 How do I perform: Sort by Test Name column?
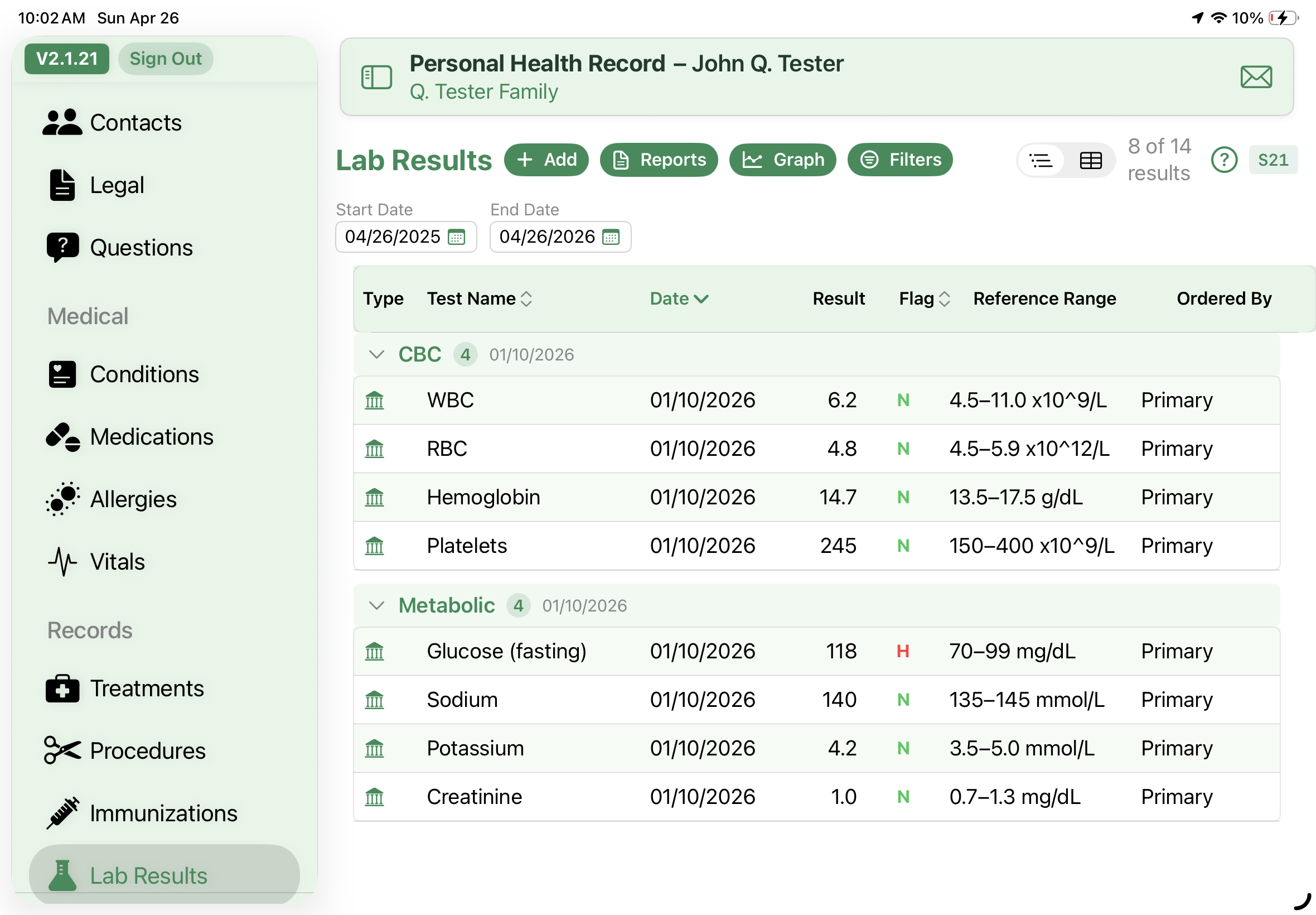(480, 298)
